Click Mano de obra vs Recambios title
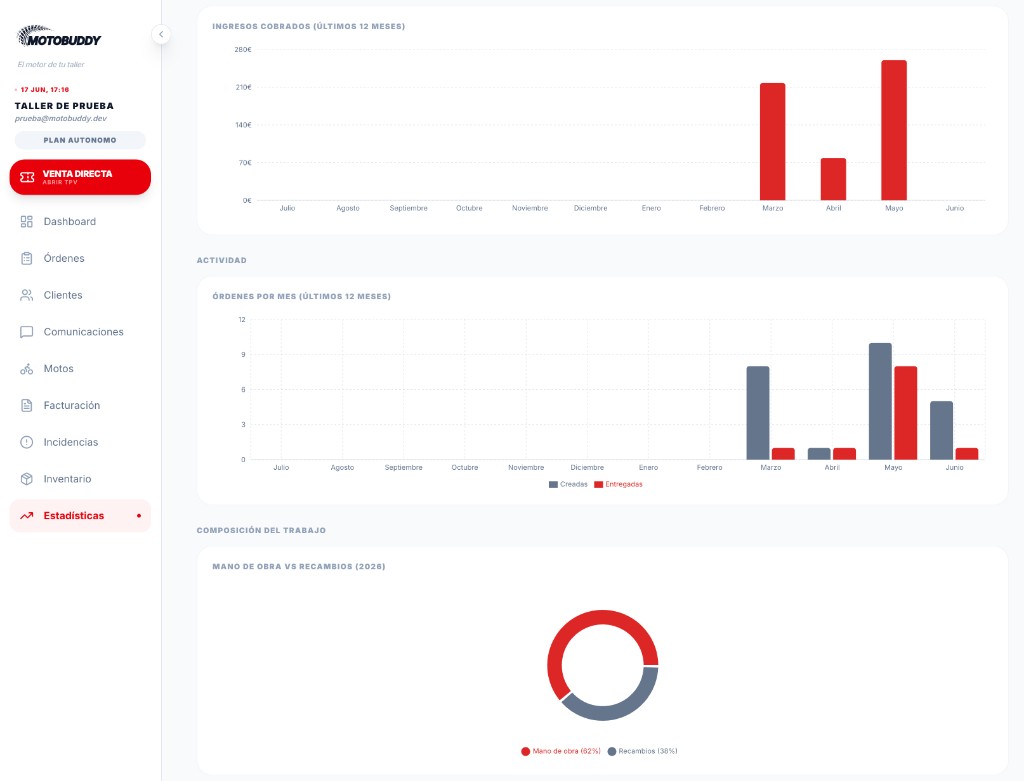This screenshot has height=781, width=1024. point(298,567)
